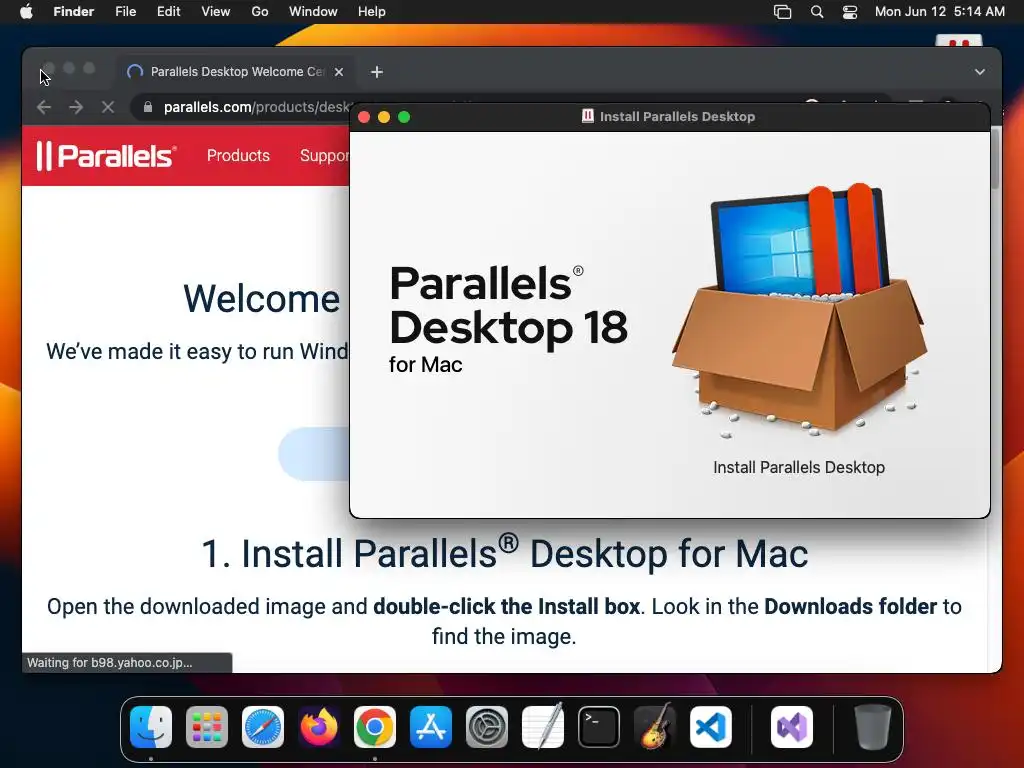Go forward in the Chrome browser
Screen dimensions: 1024x768
76,107
